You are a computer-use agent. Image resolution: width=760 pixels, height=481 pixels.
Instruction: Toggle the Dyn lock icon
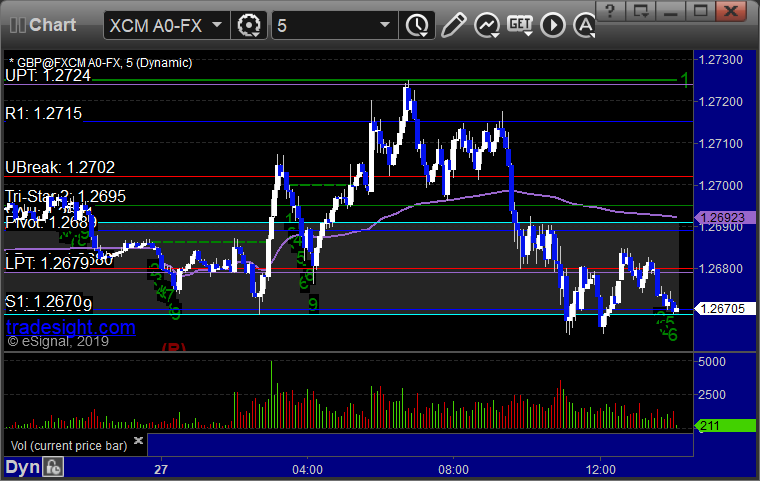click(x=53, y=467)
